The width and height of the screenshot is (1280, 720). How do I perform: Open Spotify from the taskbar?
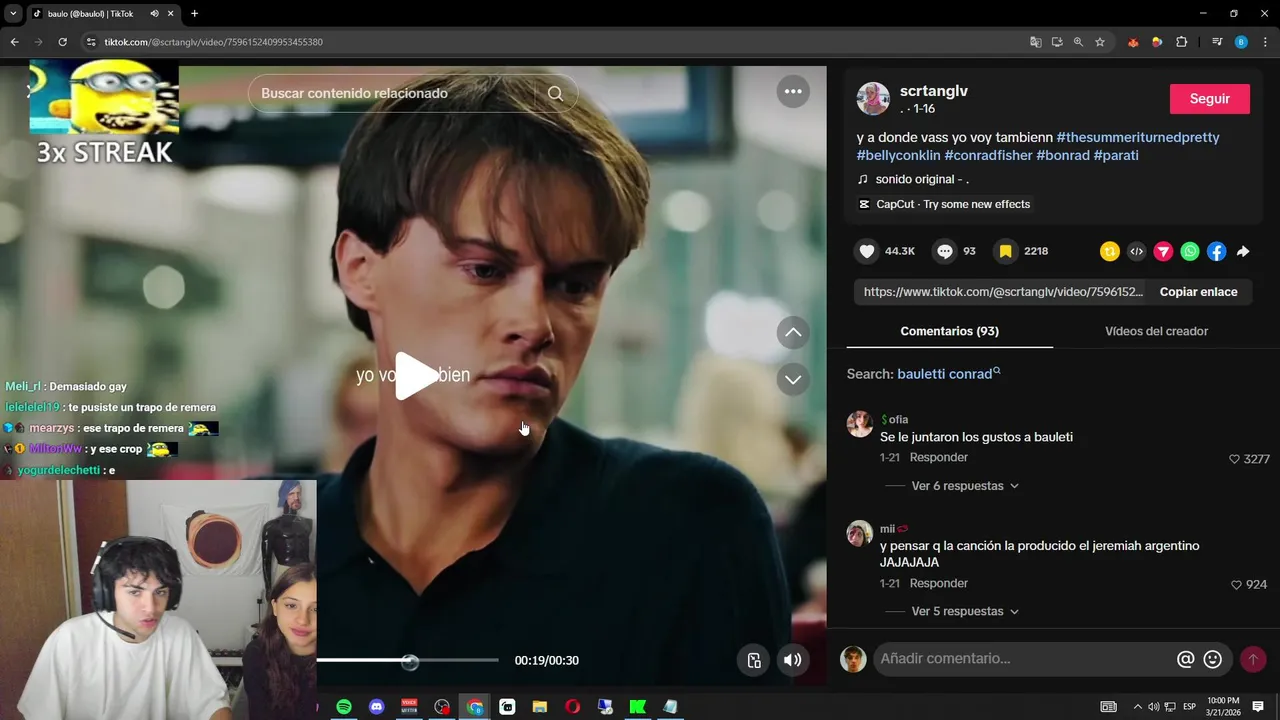[344, 707]
